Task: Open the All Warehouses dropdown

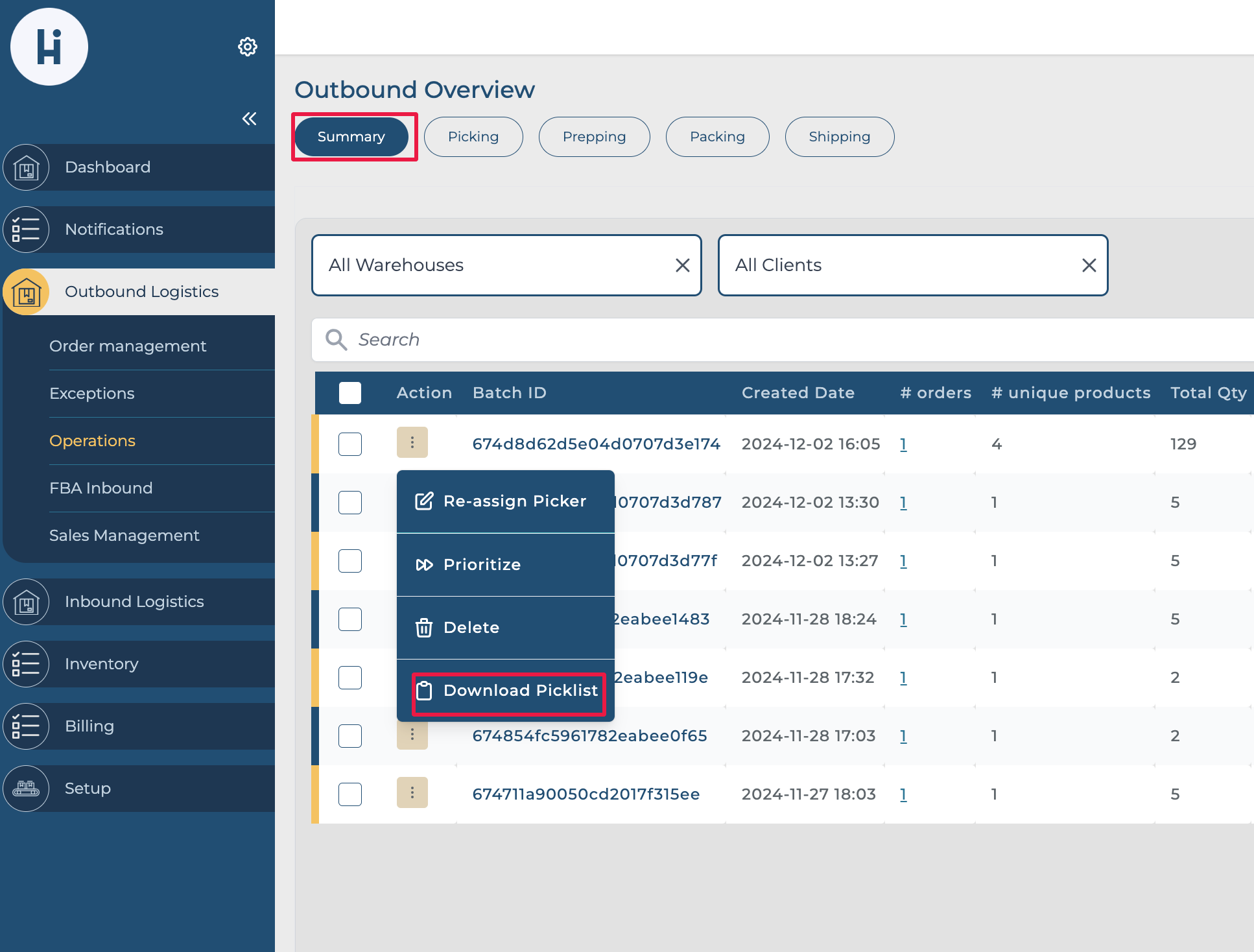Action: [x=493, y=265]
